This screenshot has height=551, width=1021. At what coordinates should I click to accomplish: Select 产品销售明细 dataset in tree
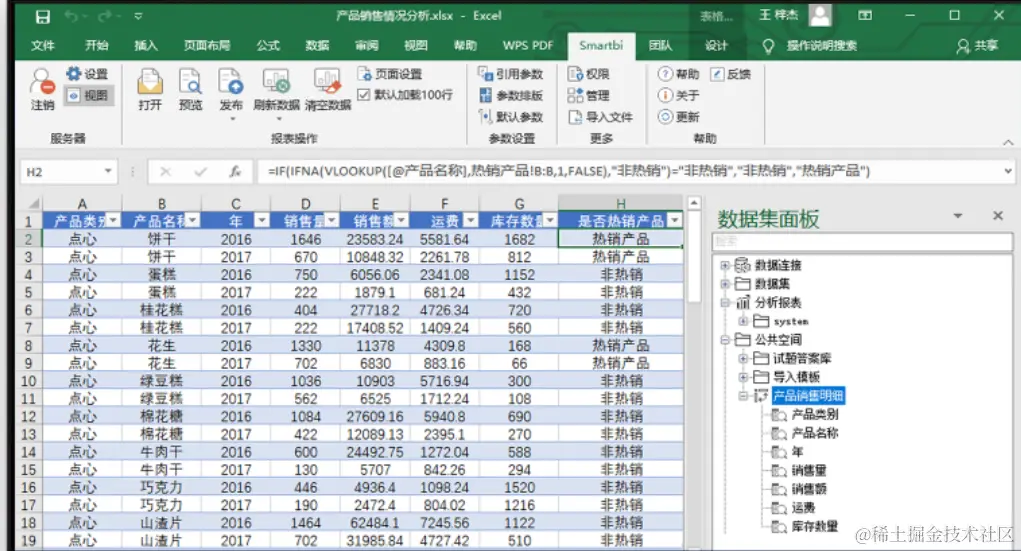tap(808, 395)
